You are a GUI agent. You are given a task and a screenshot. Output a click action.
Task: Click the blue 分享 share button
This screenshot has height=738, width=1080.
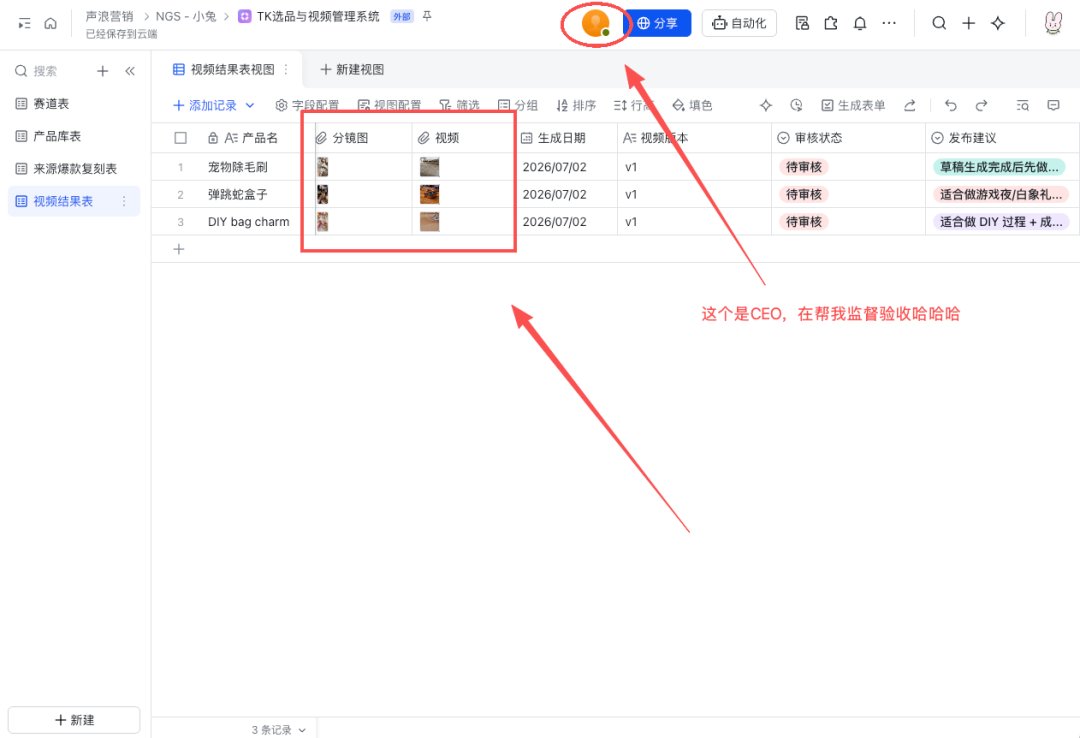point(657,23)
